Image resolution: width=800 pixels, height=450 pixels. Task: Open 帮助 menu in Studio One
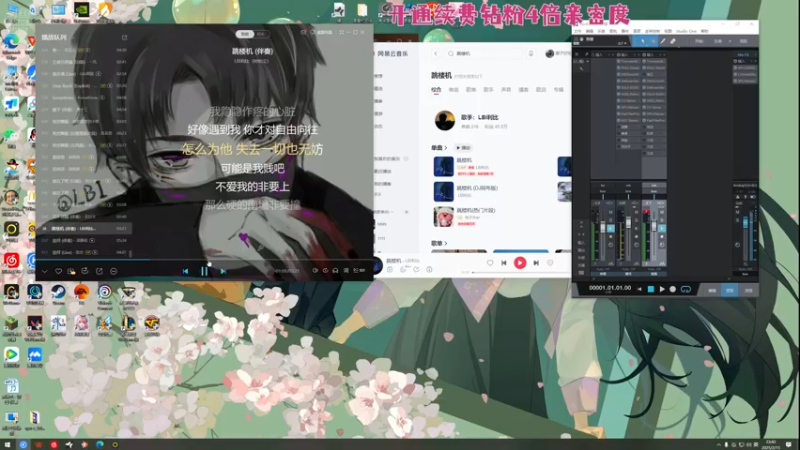pyautogui.click(x=705, y=31)
